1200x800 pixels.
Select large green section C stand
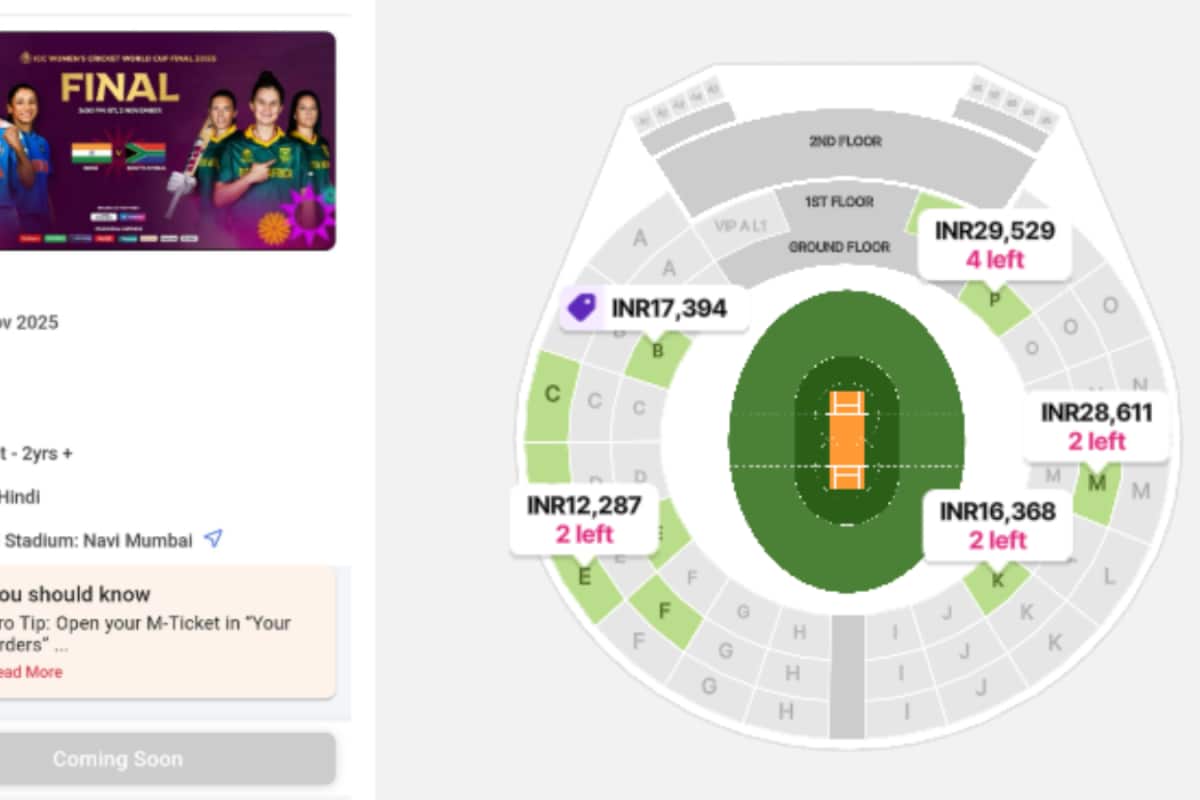point(549,396)
